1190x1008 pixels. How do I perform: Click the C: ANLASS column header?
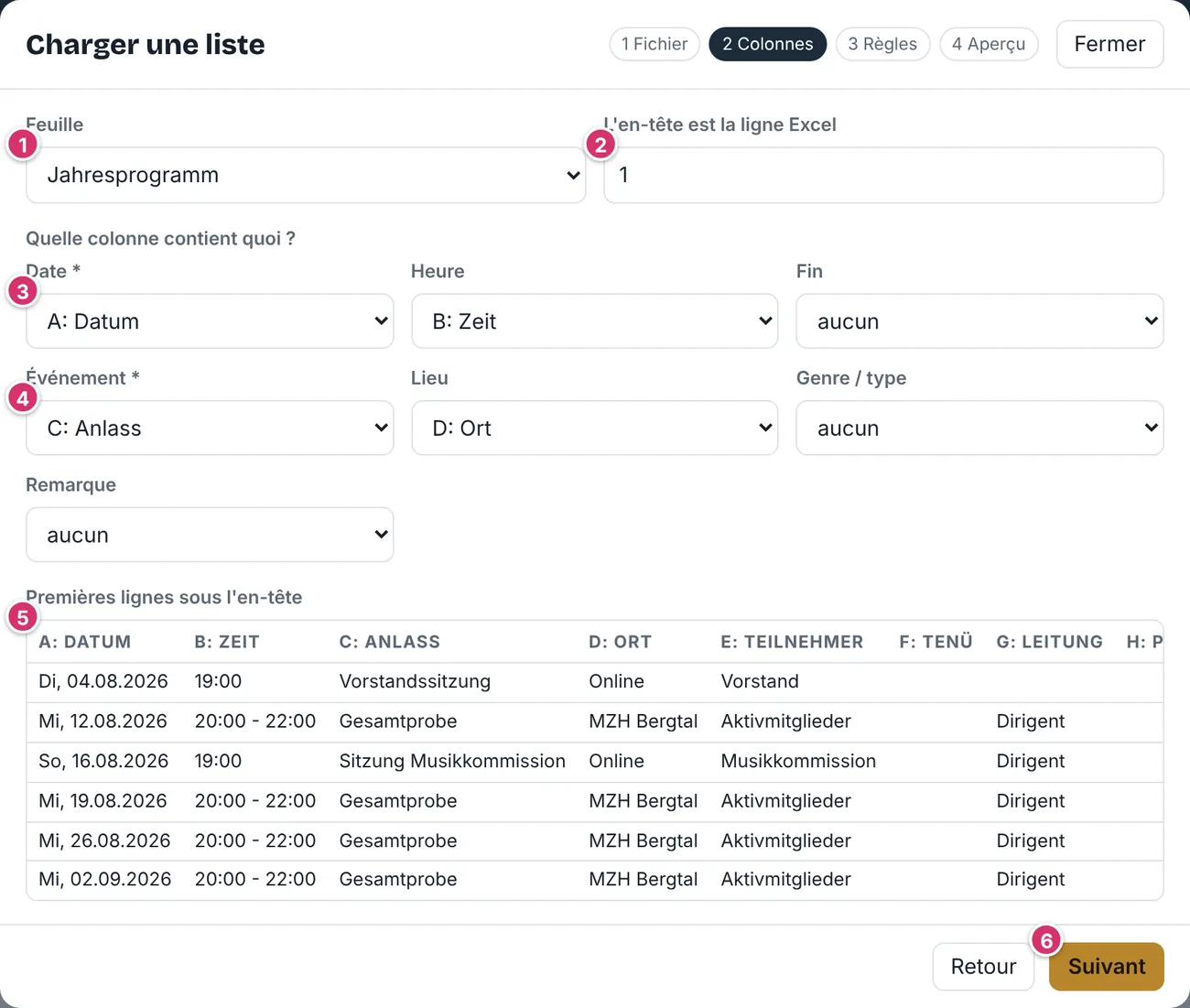(390, 642)
